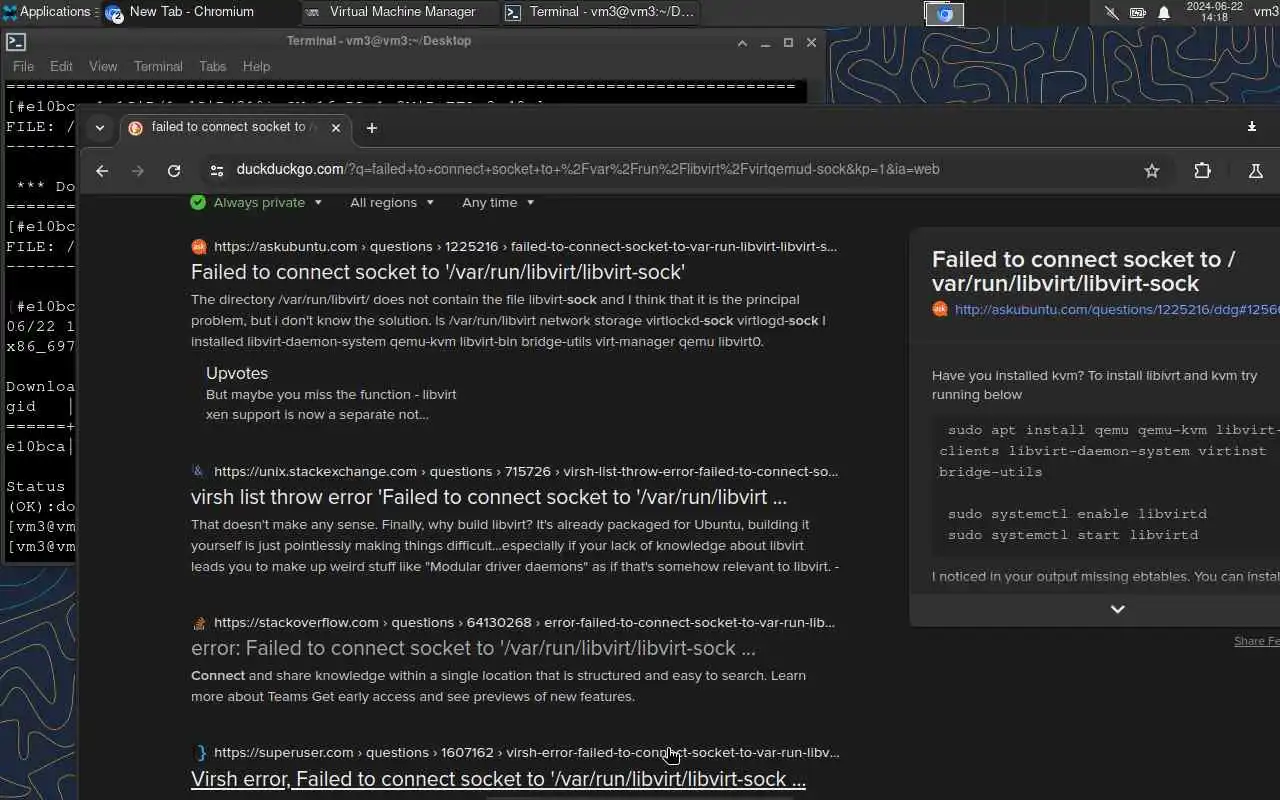Open the Terminal window File menu
The width and height of the screenshot is (1280, 800).
click(23, 66)
